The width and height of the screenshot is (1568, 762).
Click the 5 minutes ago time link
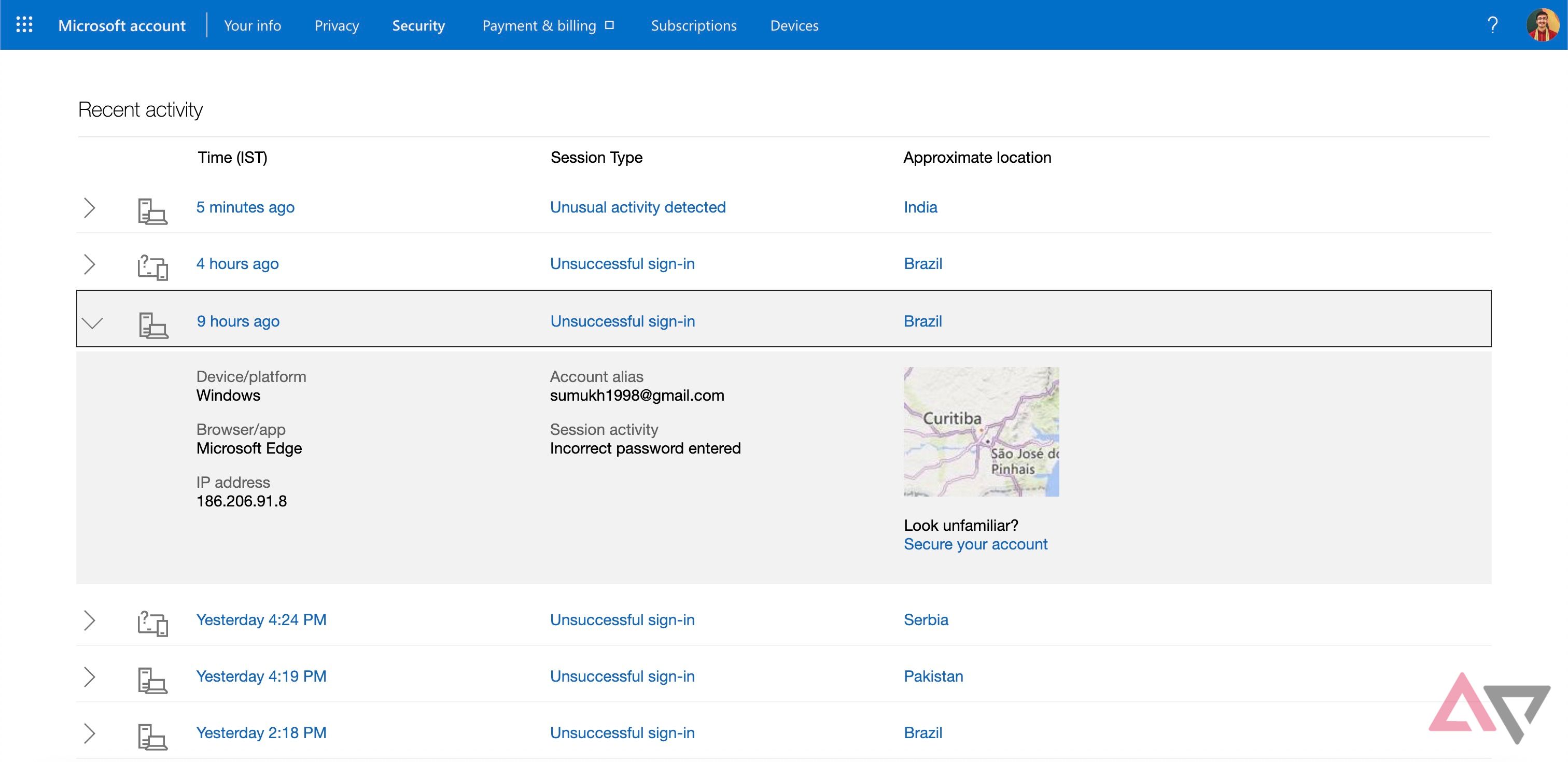coord(245,207)
